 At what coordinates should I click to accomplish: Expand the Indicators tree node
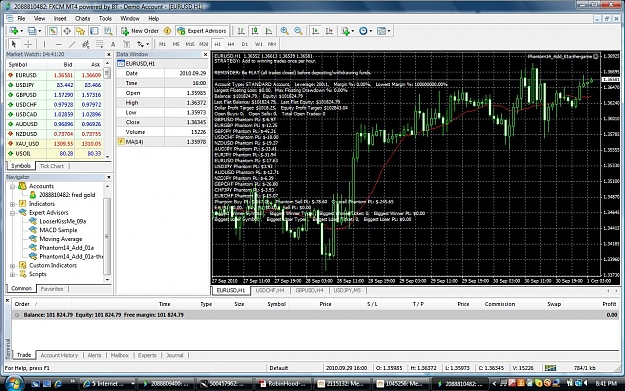(12, 204)
